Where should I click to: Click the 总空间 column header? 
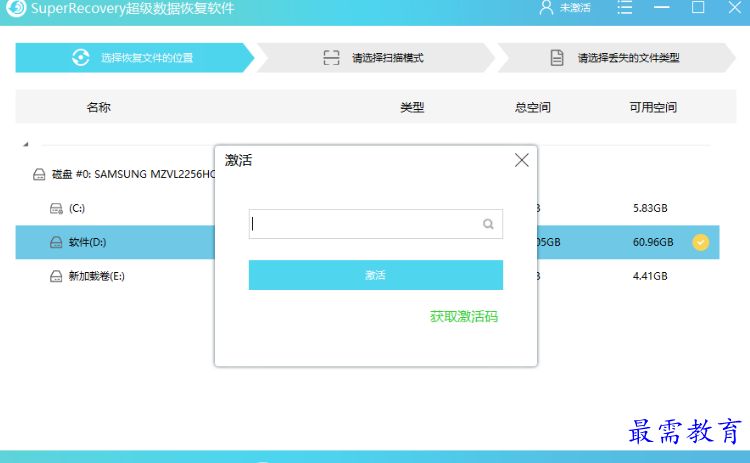[x=532, y=107]
